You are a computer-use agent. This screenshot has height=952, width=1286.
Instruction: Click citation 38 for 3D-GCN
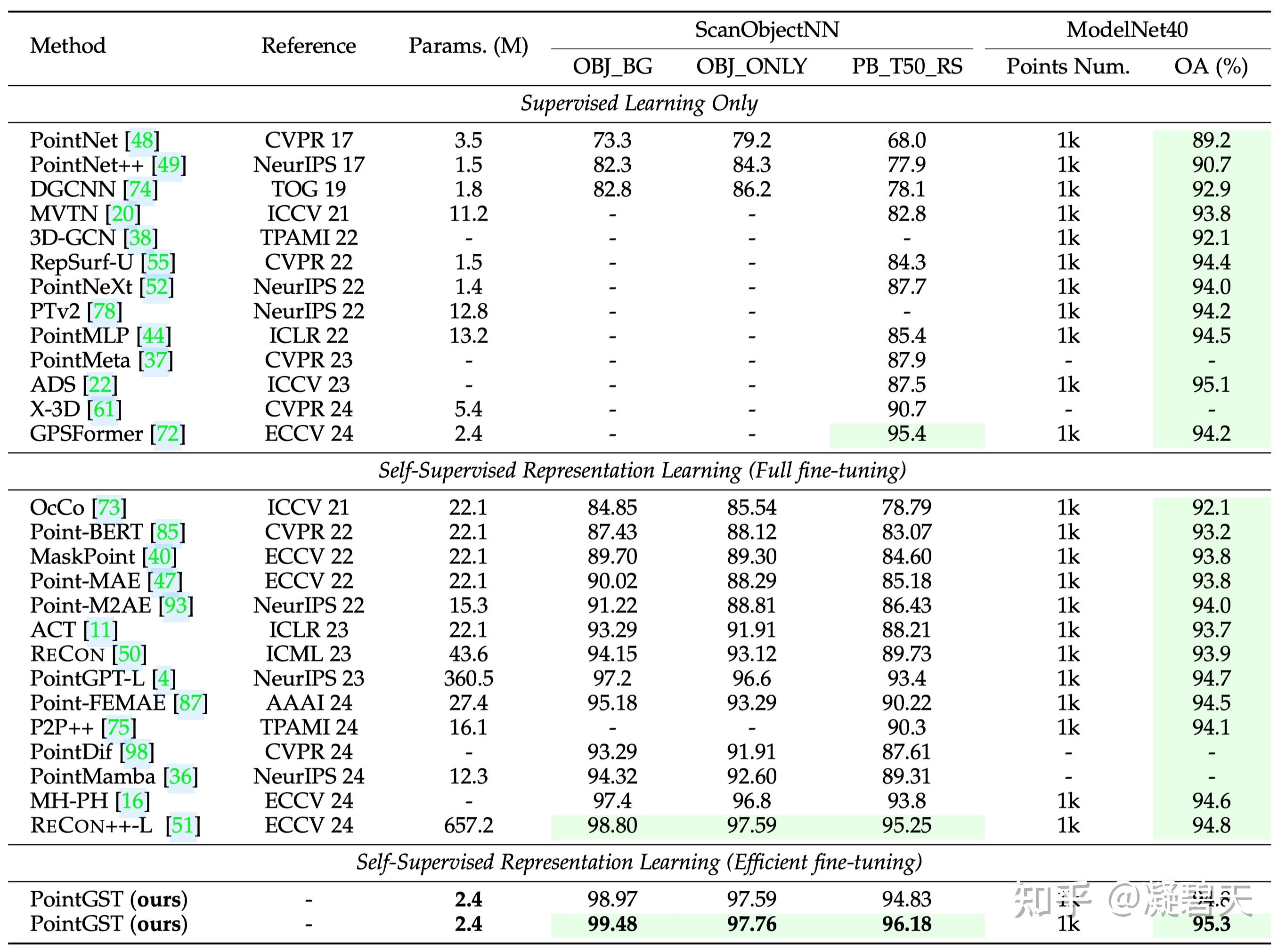click(x=140, y=238)
